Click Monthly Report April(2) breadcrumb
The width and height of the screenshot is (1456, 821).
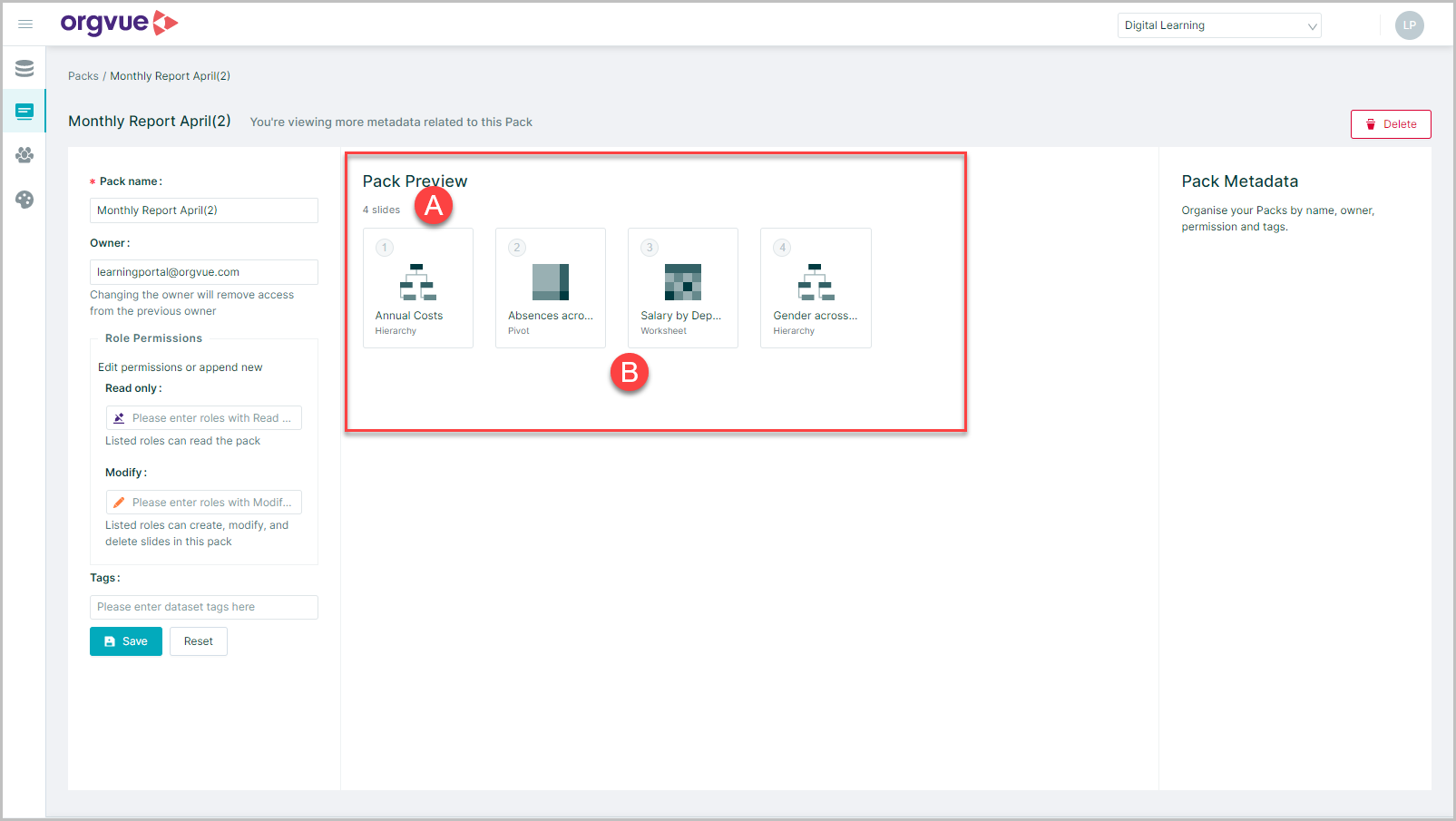tap(171, 76)
